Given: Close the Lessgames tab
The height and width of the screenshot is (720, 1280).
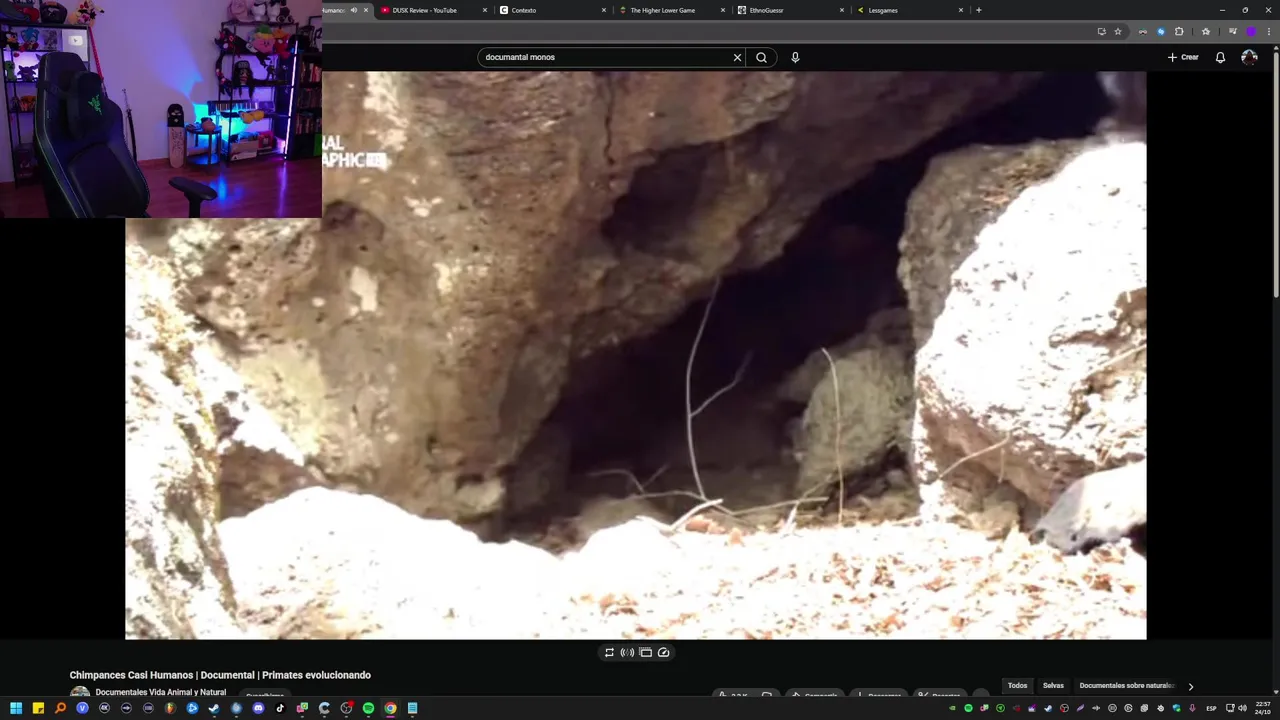Looking at the screenshot, I should [x=961, y=10].
